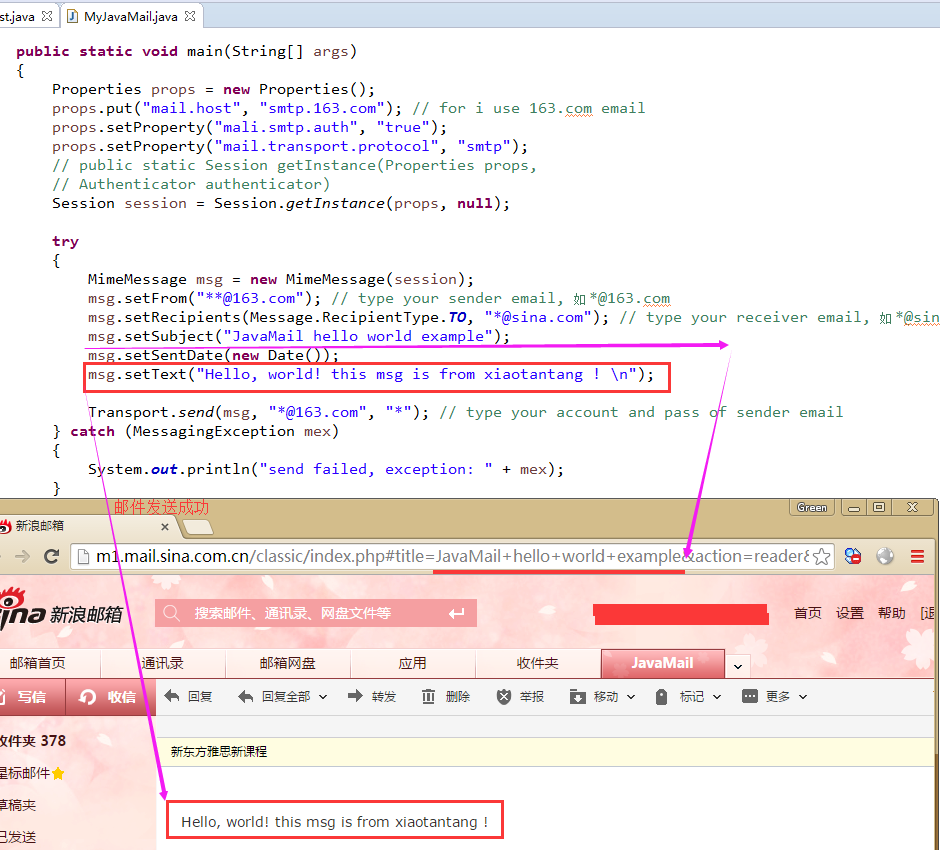940x850 pixels.
Task: Open the browser hamburger menu
Action: click(x=917, y=556)
